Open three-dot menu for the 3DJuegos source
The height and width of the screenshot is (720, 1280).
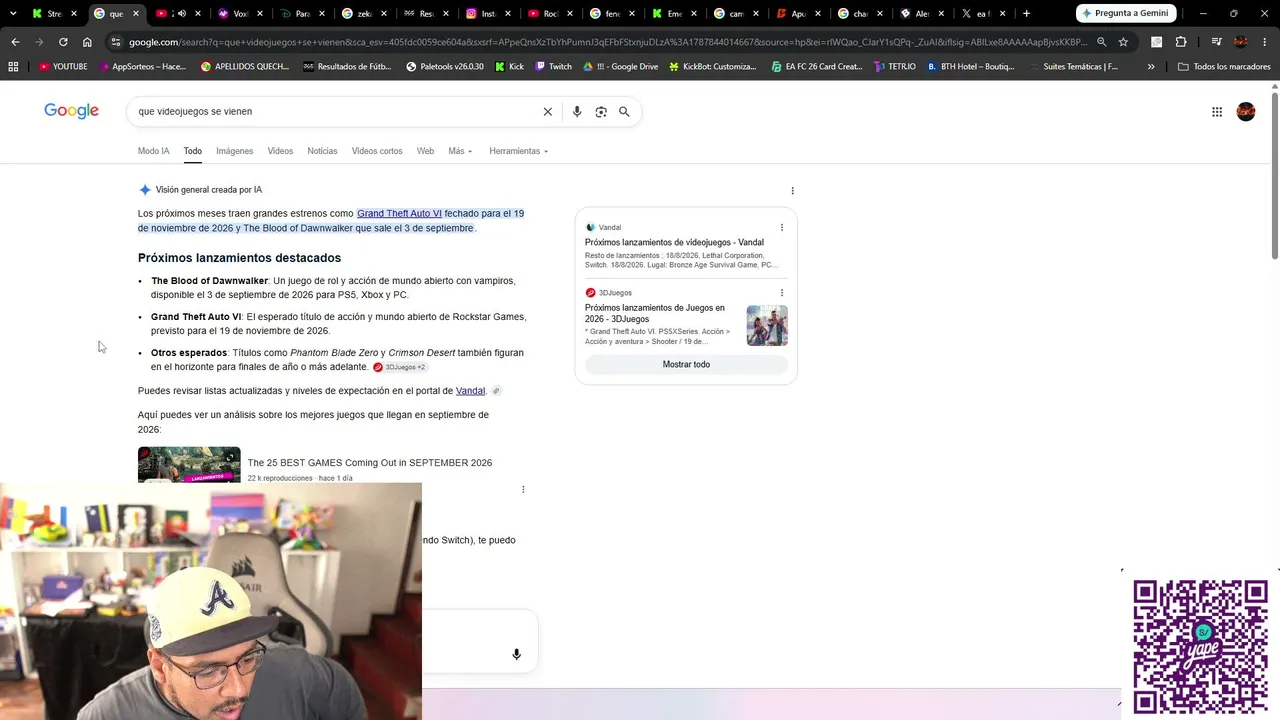tap(782, 293)
